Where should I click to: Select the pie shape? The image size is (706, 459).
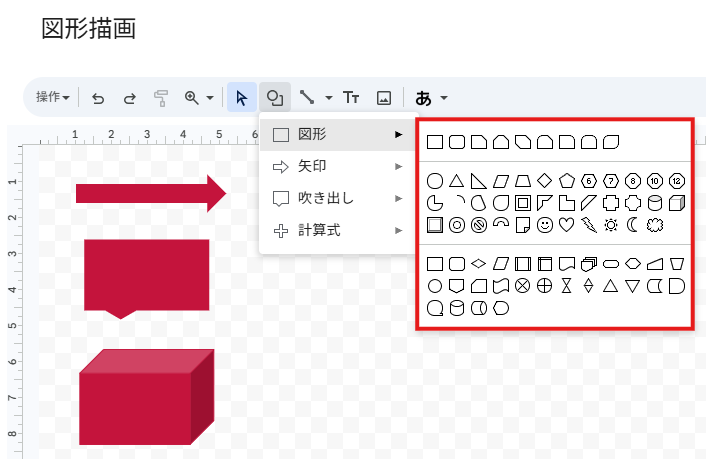[x=435, y=203]
